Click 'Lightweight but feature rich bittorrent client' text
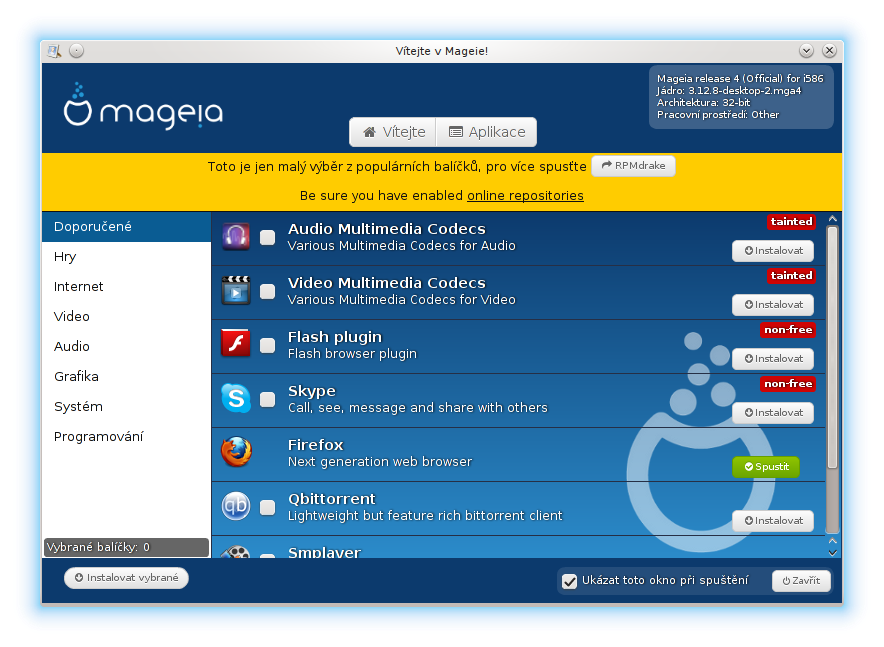The height and width of the screenshot is (647, 884). 425,516
